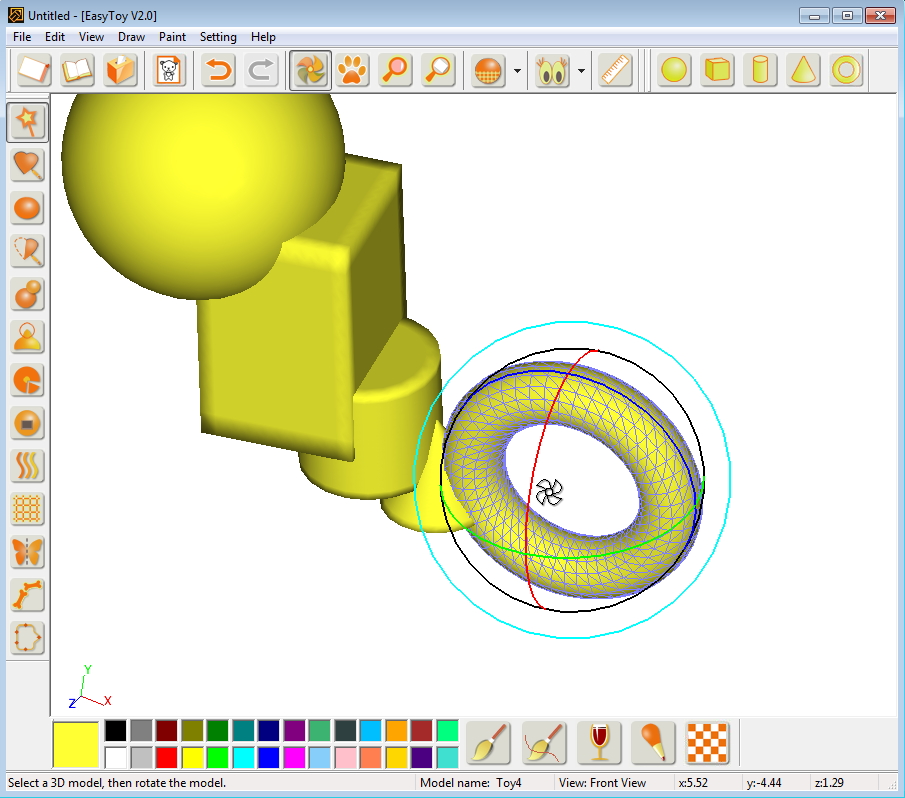Image resolution: width=905 pixels, height=798 pixels.
Task: Open the Help menu
Action: coord(263,37)
